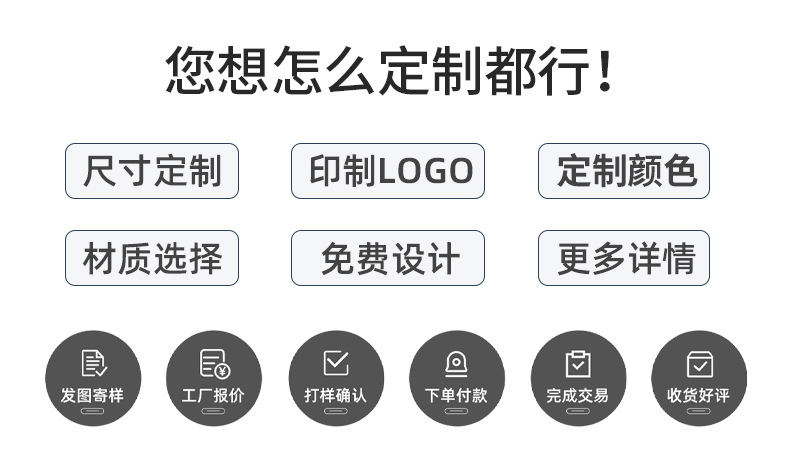Image resolution: width=790 pixels, height=452 pixels.
Task: Click the 完成交易 clipboard icon
Action: 578,363
